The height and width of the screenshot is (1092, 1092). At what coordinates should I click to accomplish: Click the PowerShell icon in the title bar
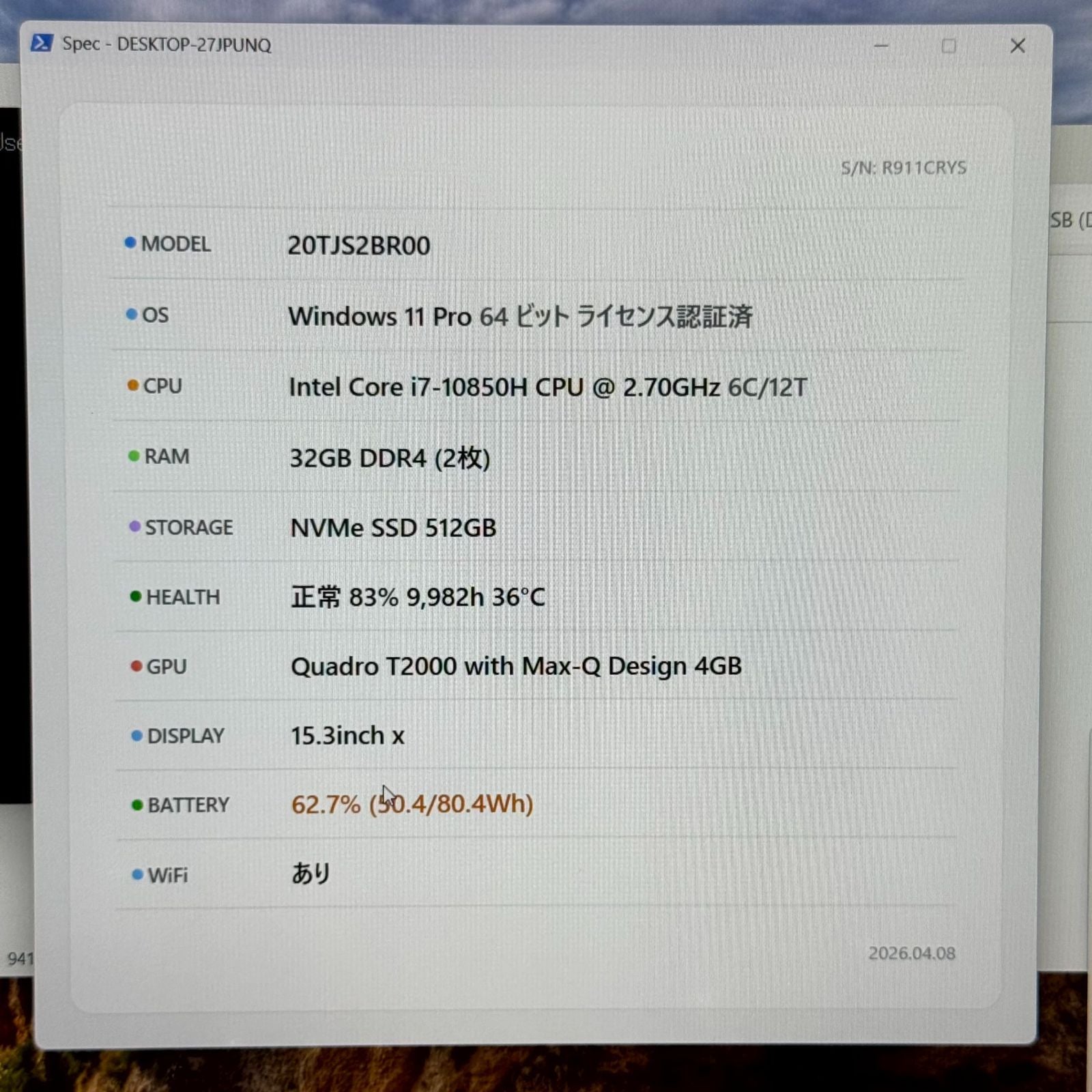42,43
